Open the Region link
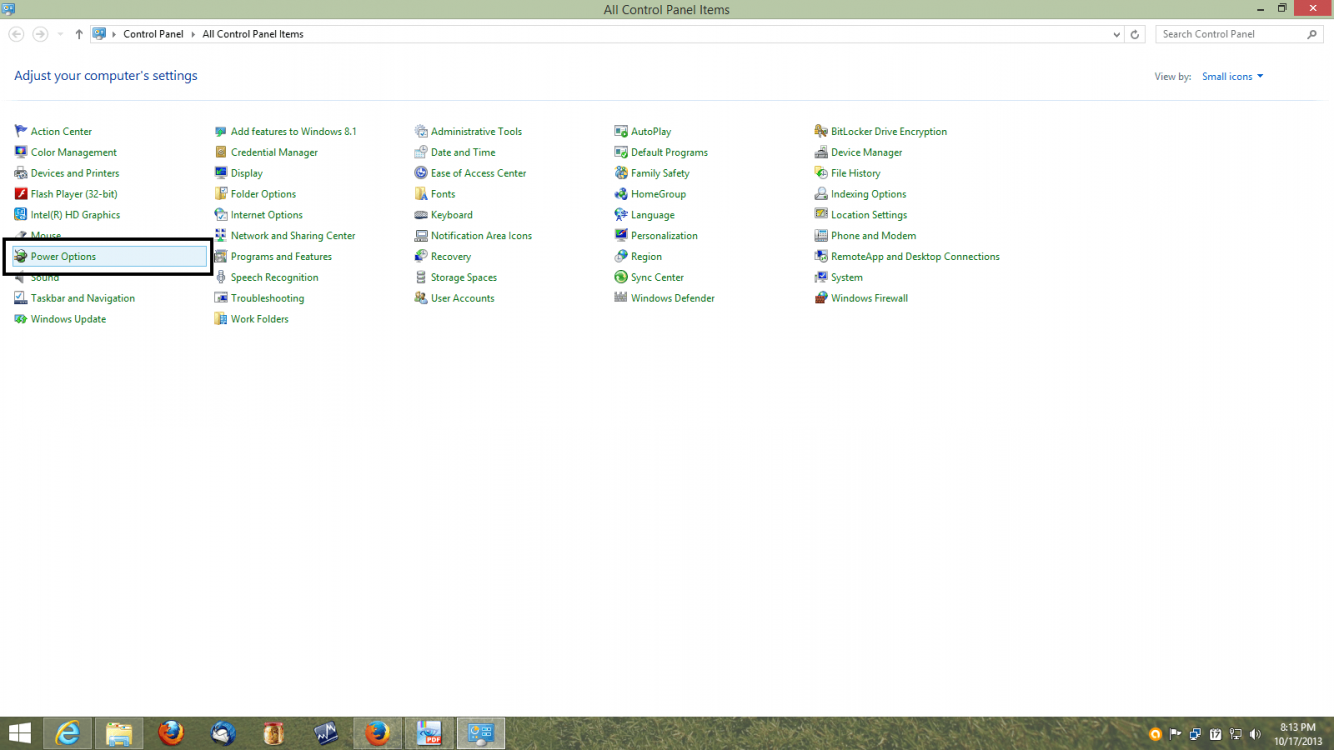This screenshot has width=1334, height=750. (646, 257)
